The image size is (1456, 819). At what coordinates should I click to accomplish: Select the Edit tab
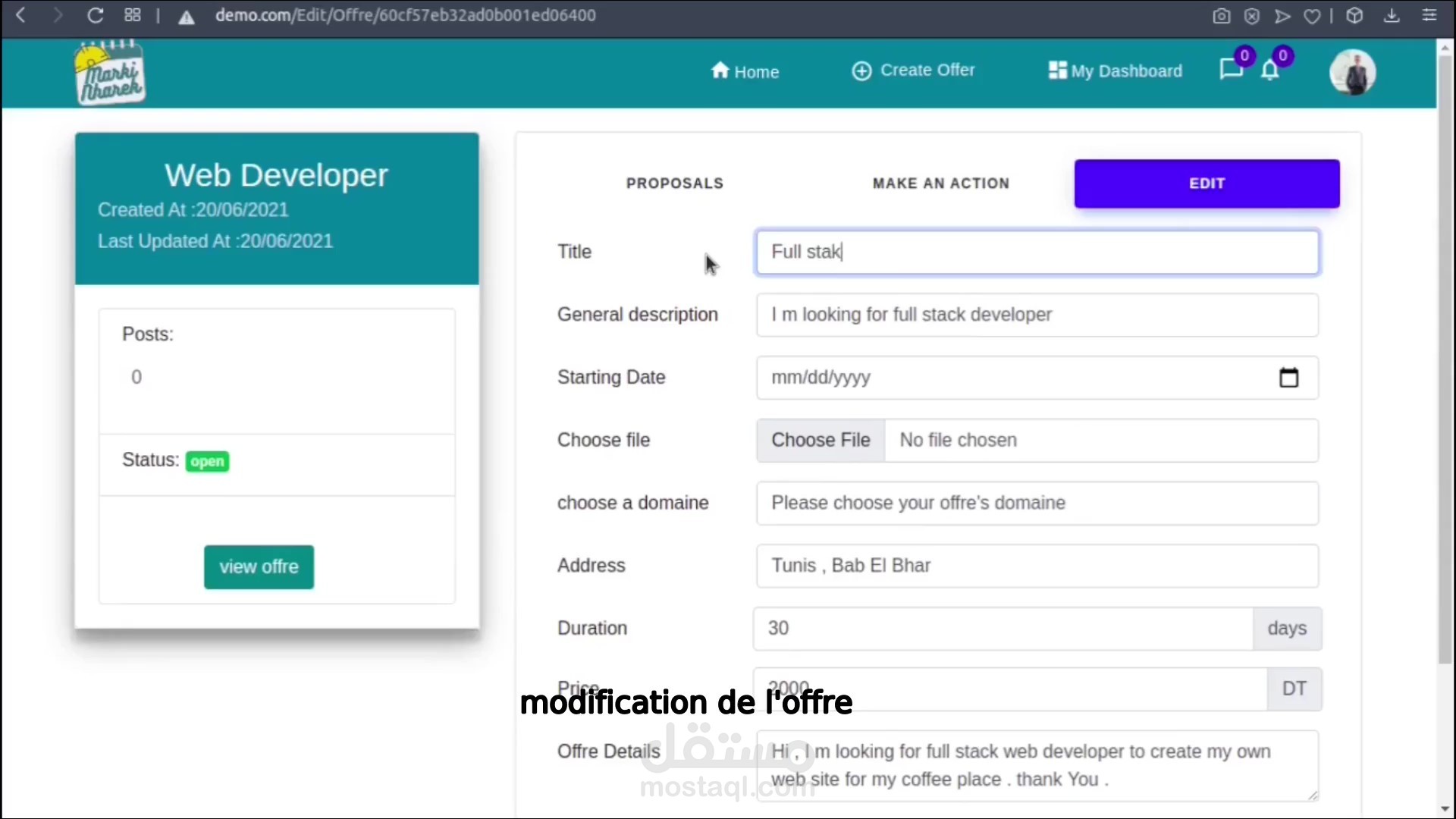(1206, 184)
